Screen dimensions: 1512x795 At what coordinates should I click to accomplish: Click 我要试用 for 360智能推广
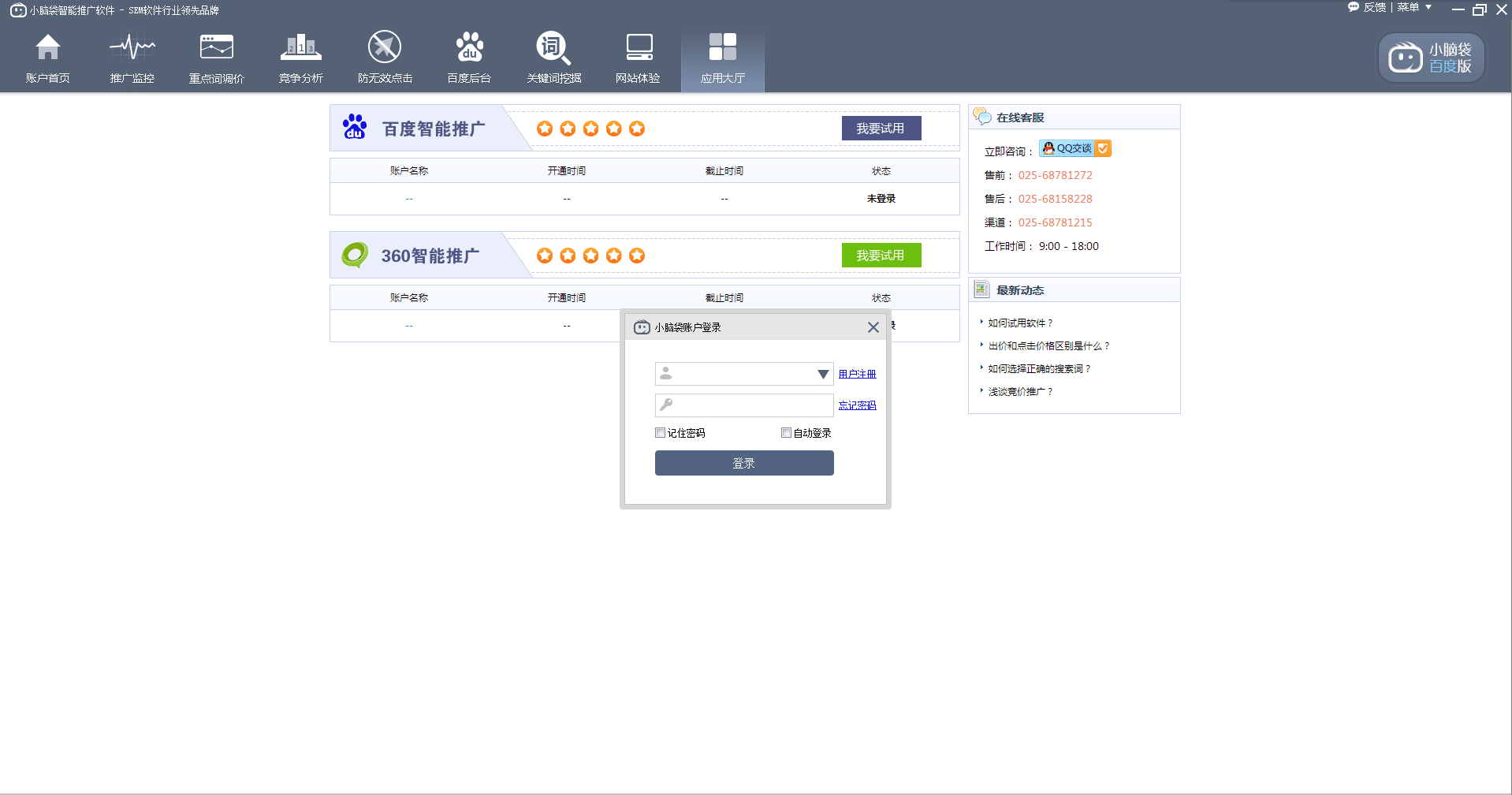tap(881, 256)
